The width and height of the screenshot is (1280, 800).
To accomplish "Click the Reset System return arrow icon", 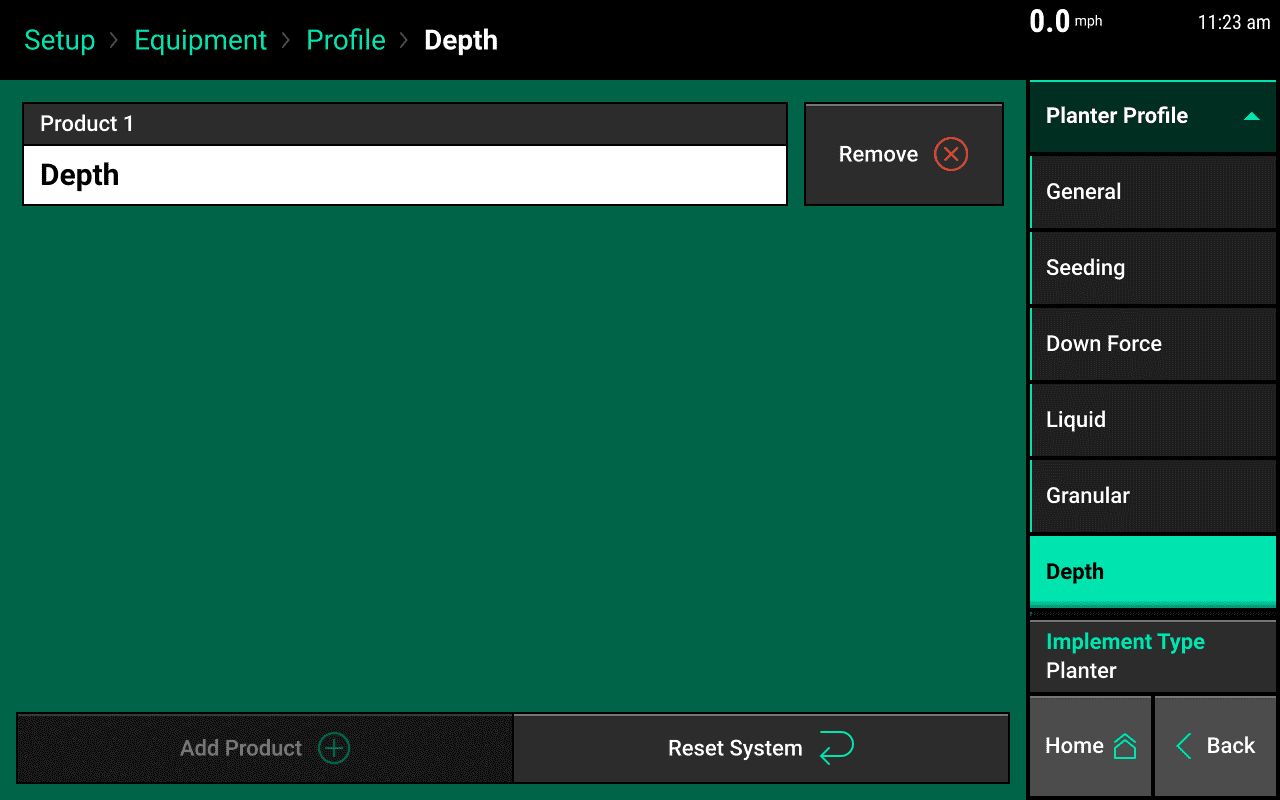I will click(837, 748).
